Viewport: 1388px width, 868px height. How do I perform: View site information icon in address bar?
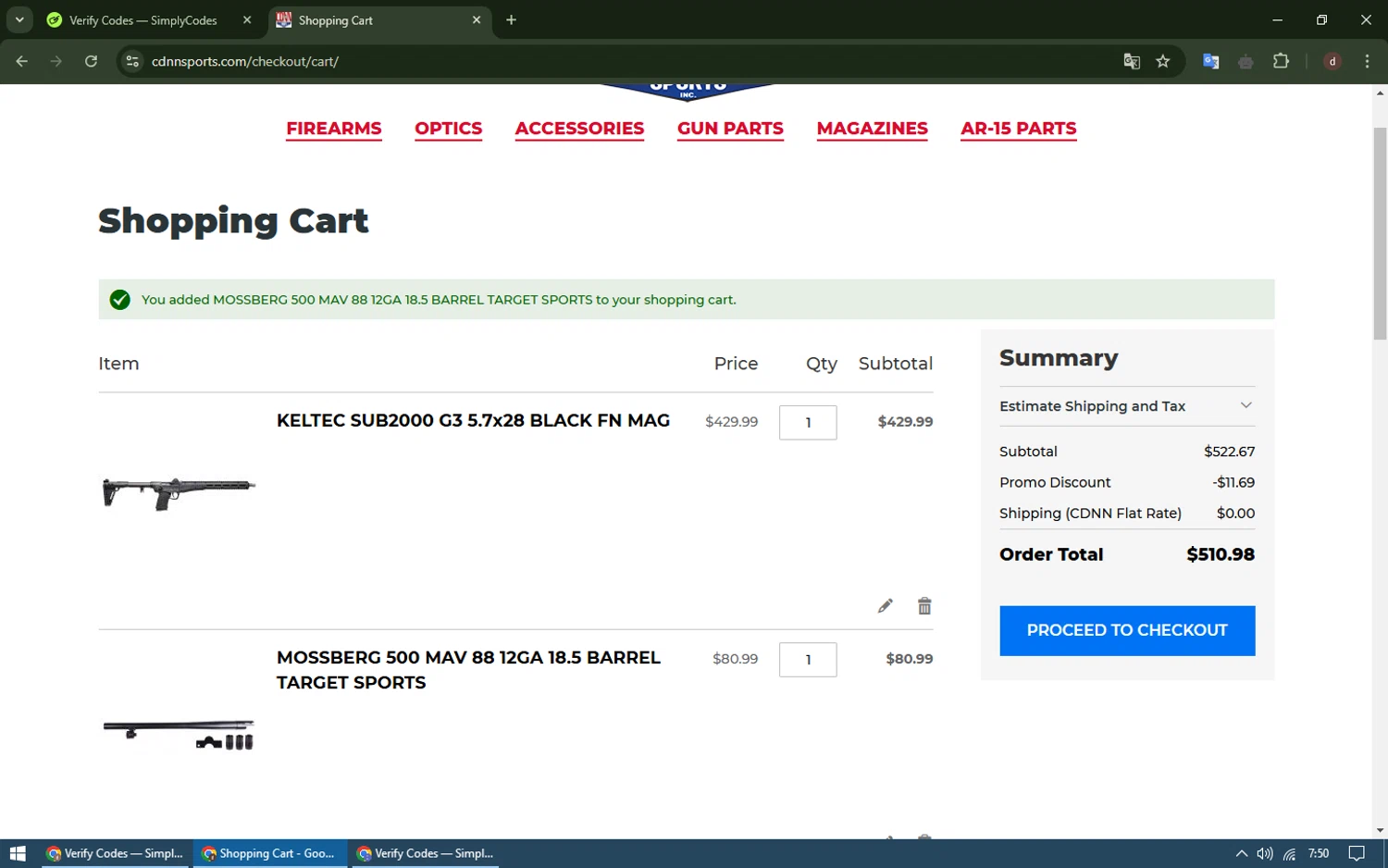132,61
